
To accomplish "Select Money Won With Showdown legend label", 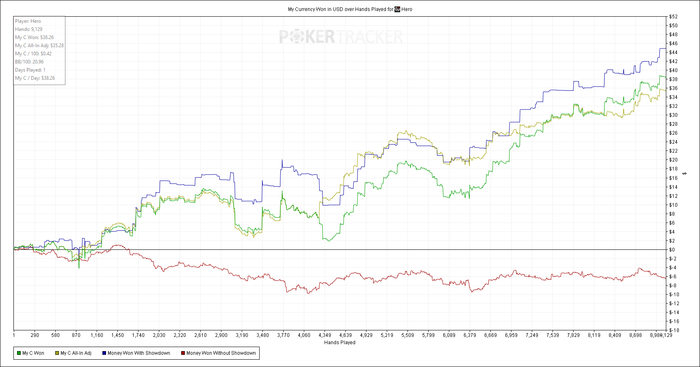I will point(139,353).
